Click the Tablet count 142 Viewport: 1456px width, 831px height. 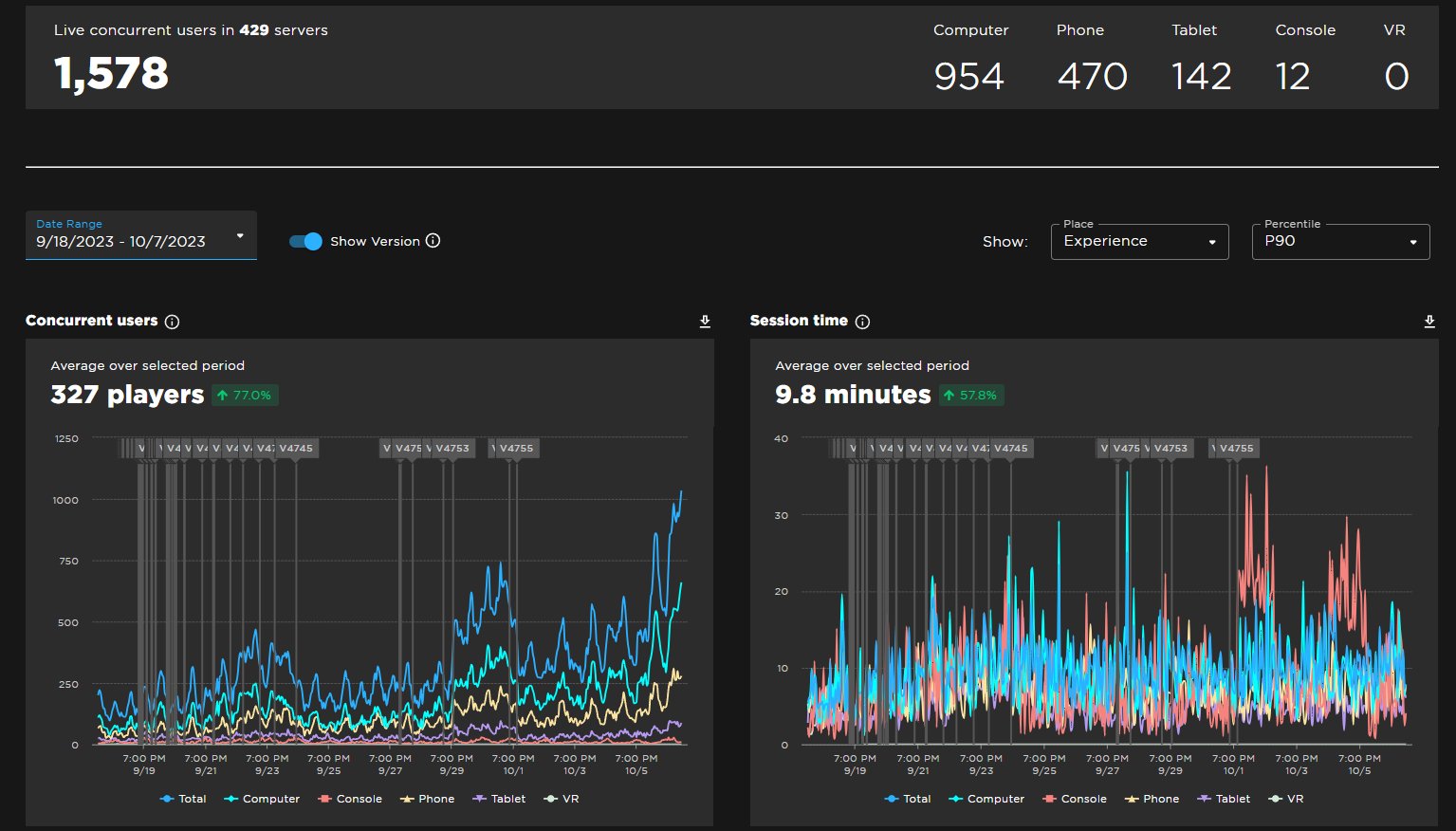[1201, 76]
